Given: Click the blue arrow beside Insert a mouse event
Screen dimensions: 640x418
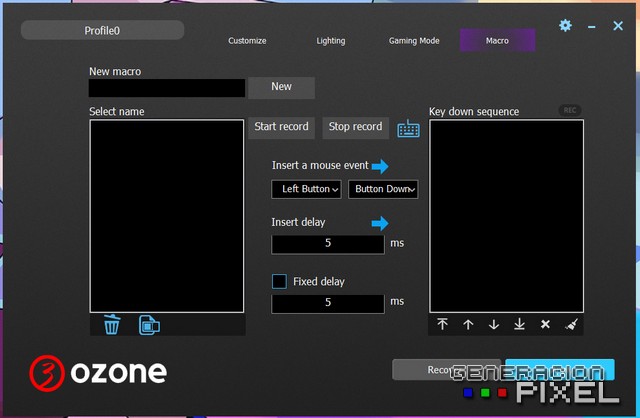Looking at the screenshot, I should [380, 165].
